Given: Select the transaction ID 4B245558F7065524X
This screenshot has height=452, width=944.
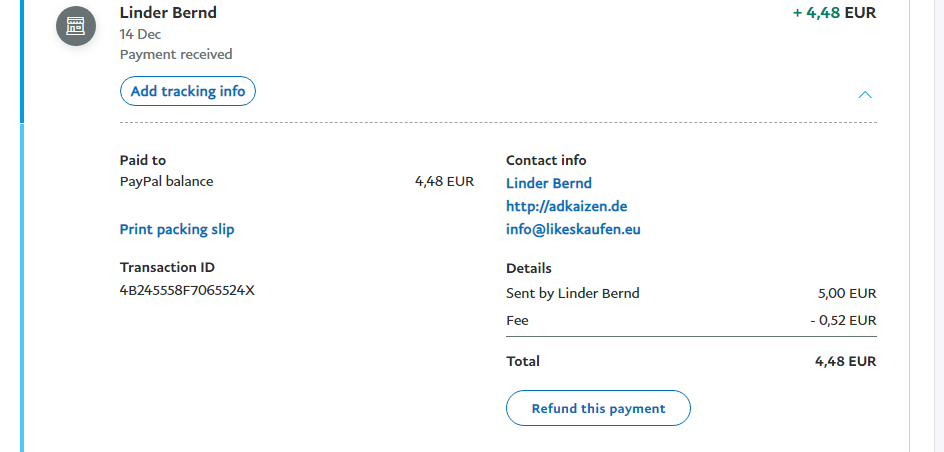Looking at the screenshot, I should pos(187,291).
